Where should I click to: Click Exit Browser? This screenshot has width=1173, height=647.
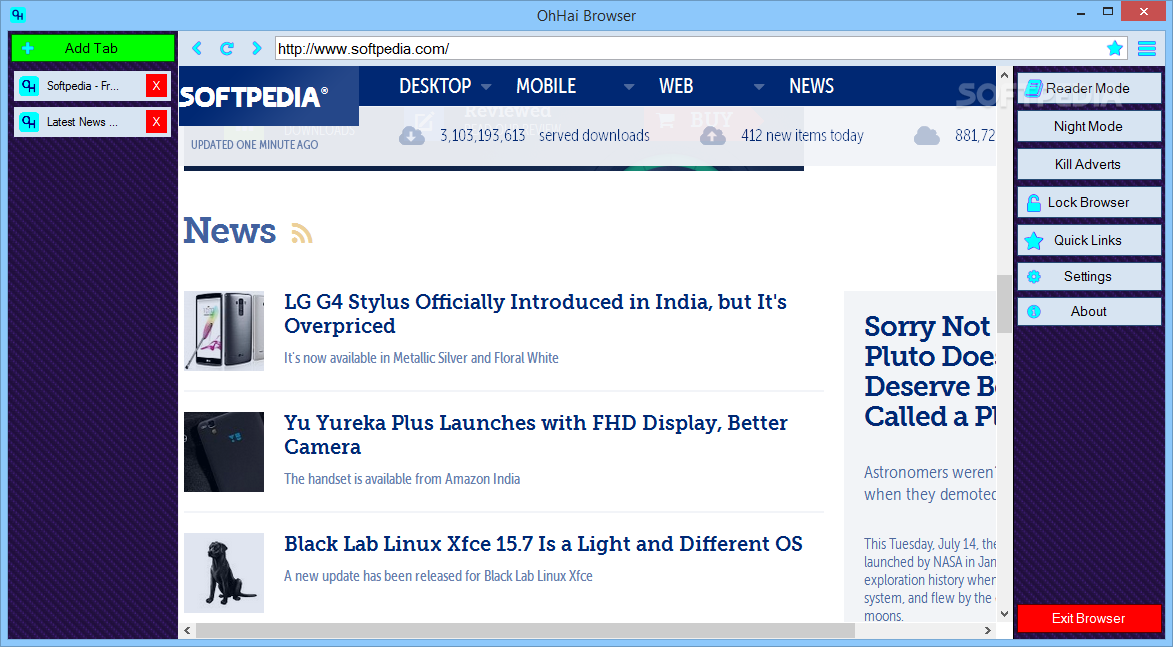[1088, 619]
